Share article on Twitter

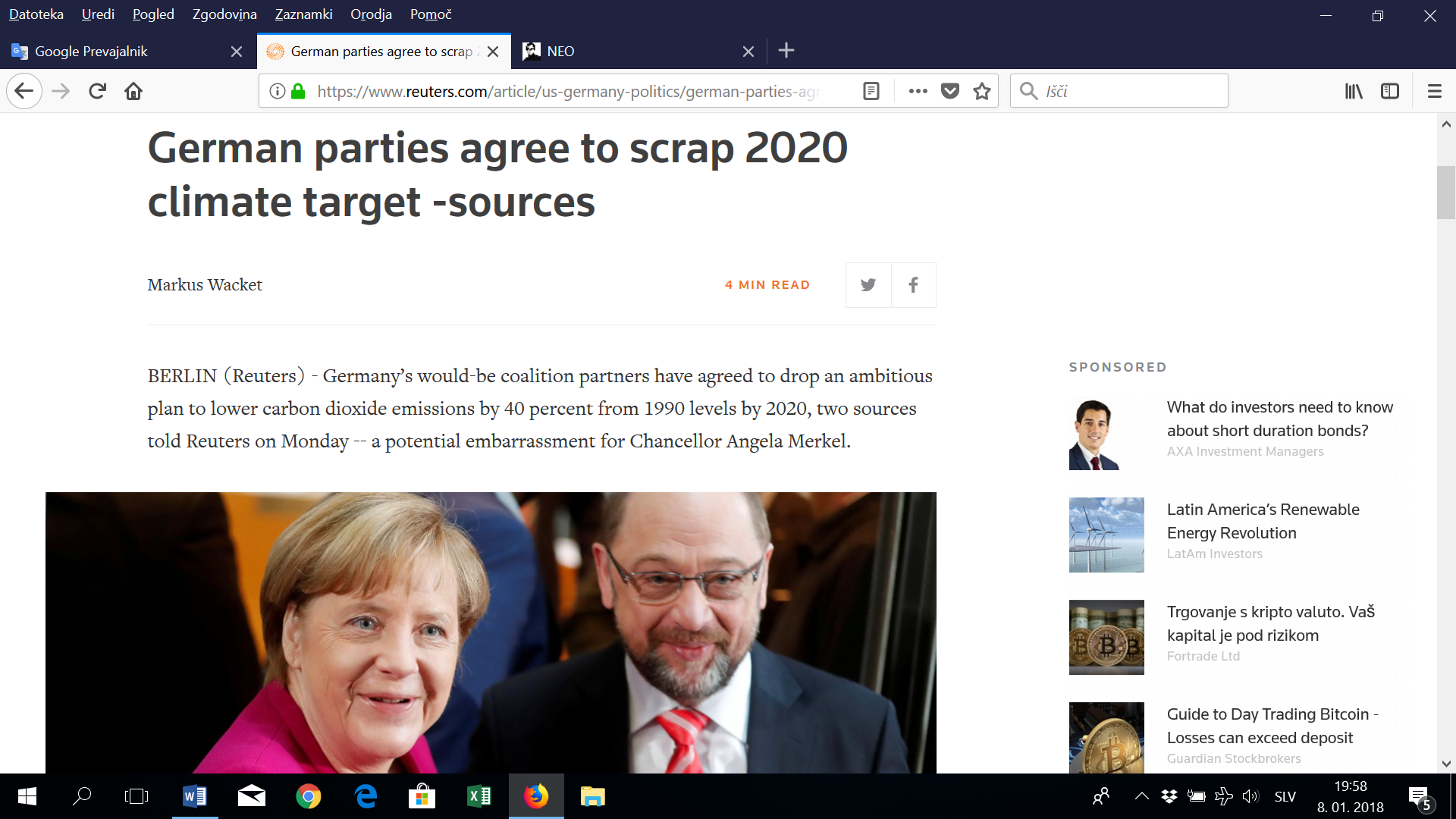click(x=868, y=285)
